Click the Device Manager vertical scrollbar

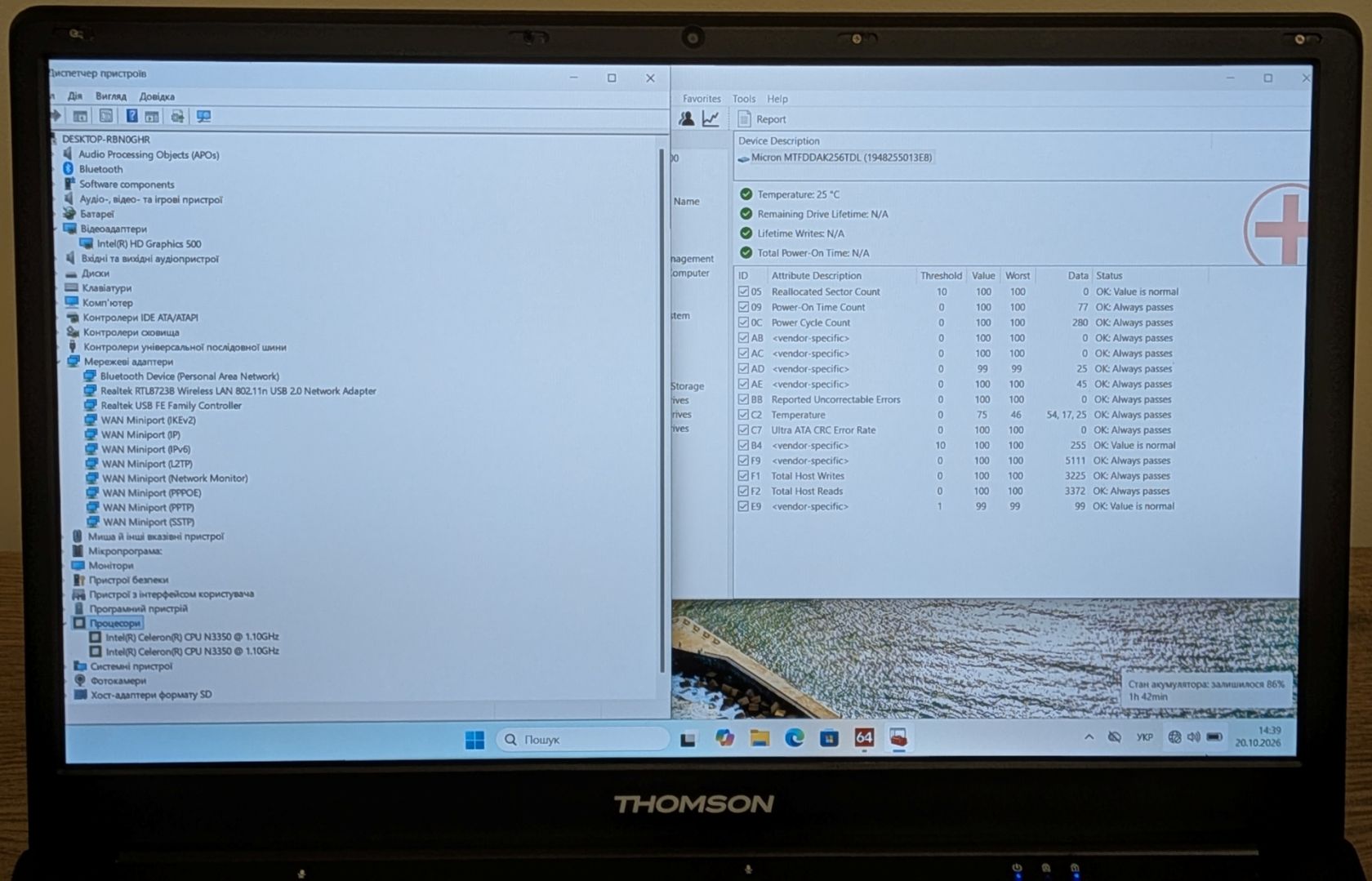(x=661, y=411)
